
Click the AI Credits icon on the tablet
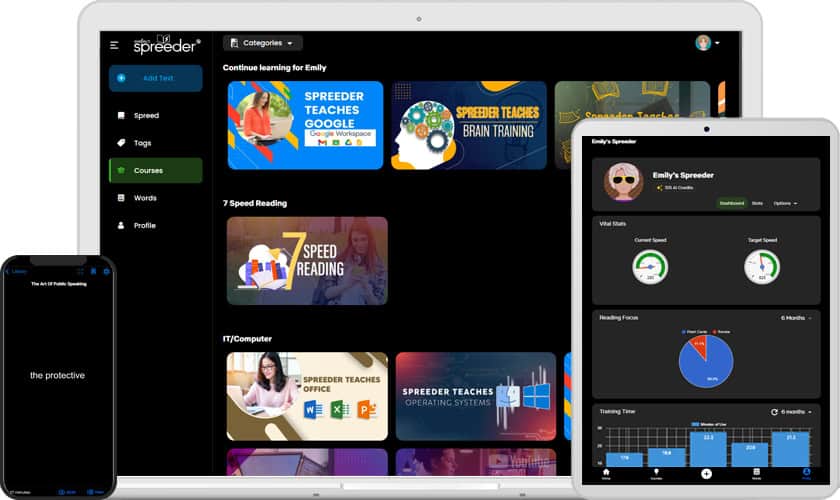coord(659,188)
